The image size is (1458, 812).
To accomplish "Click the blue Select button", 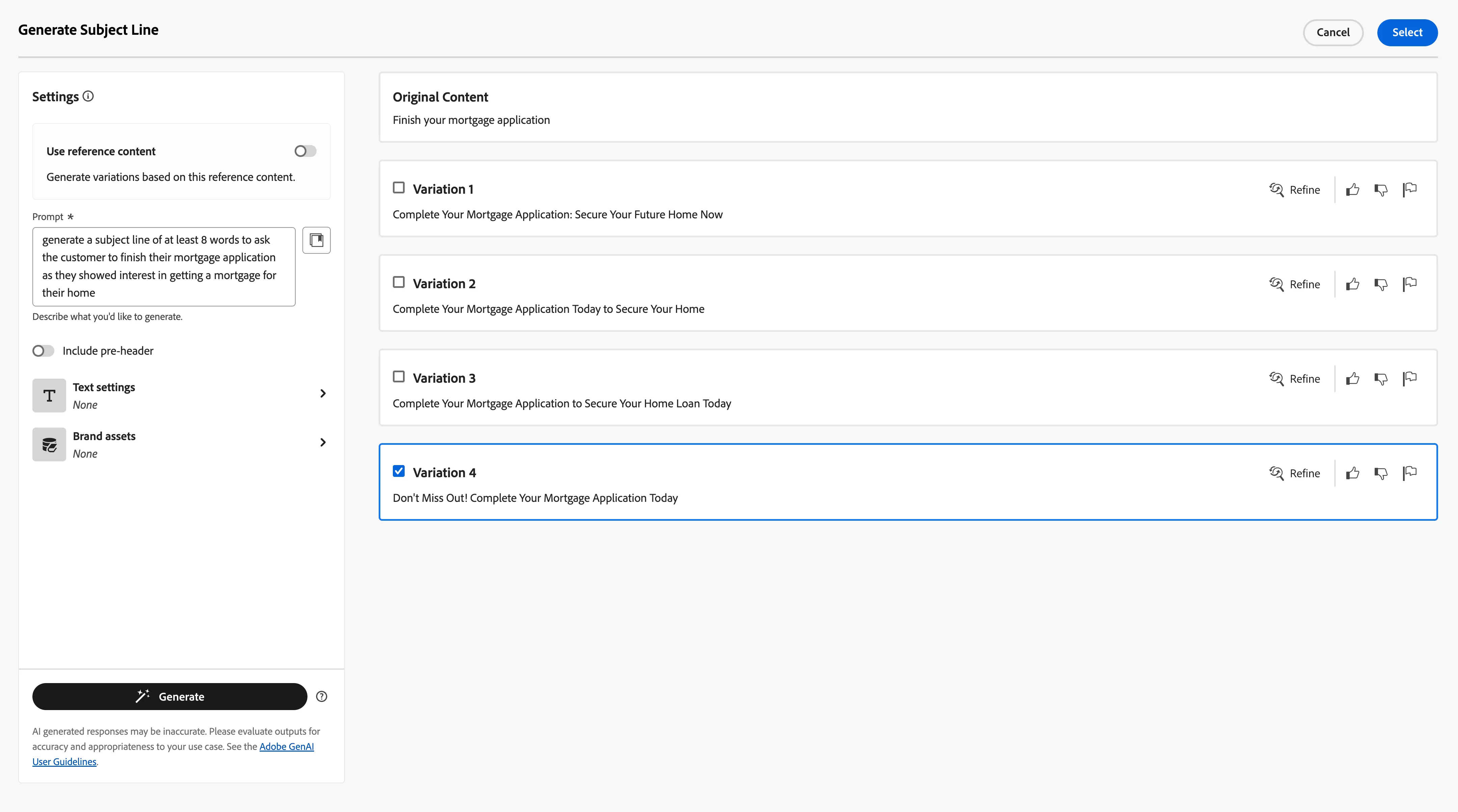I will (x=1407, y=32).
